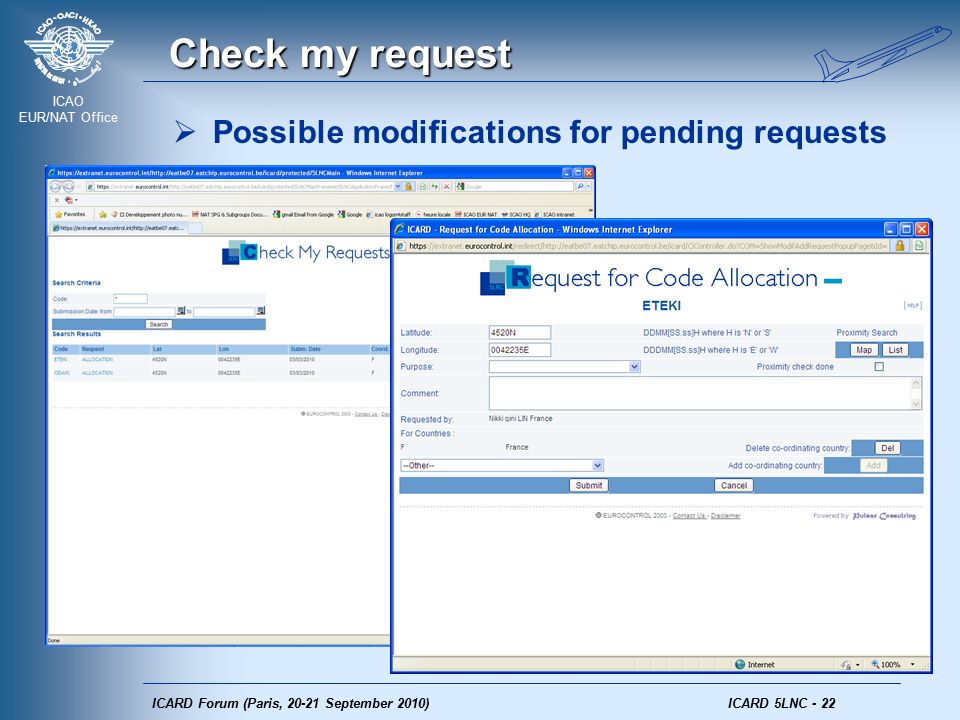Click the greyed Add co-ordinating country button

pos(873,465)
